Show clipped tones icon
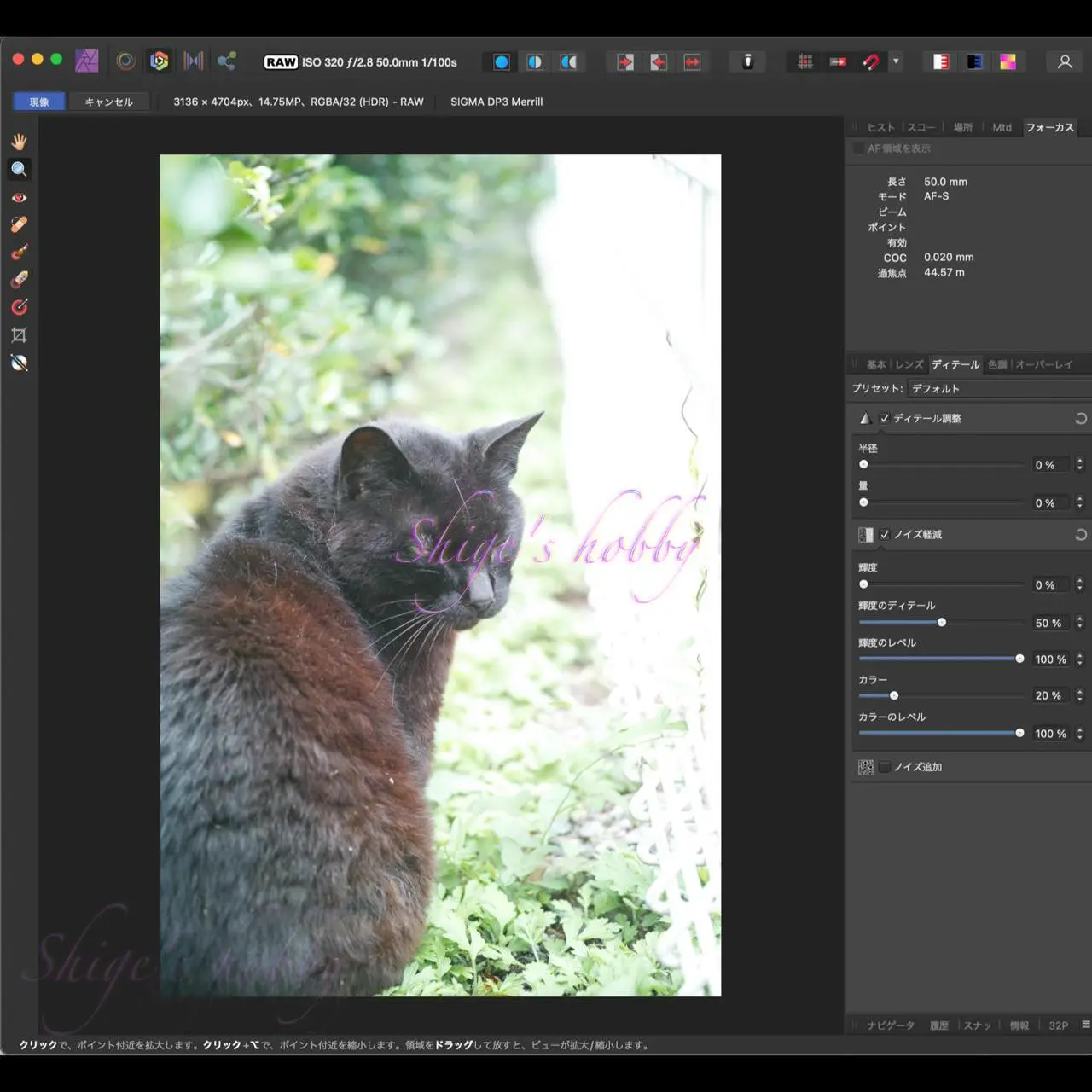1092x1092 pixels. 1008,61
